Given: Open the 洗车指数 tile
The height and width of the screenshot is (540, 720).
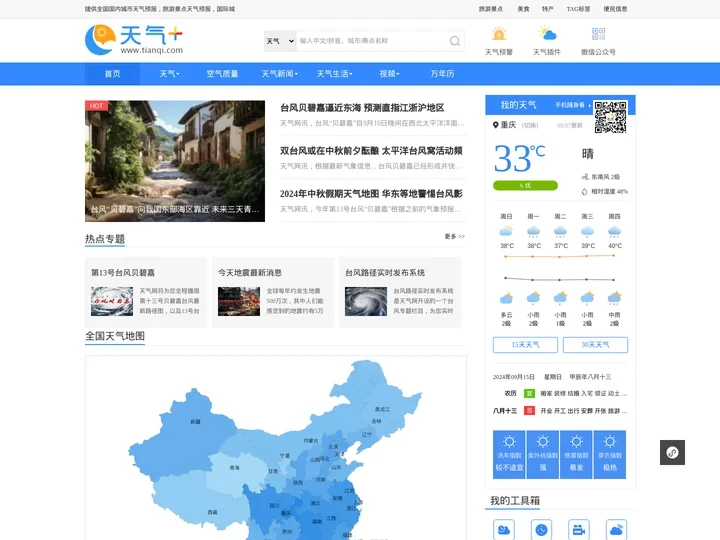Looking at the screenshot, I should pos(509,455).
